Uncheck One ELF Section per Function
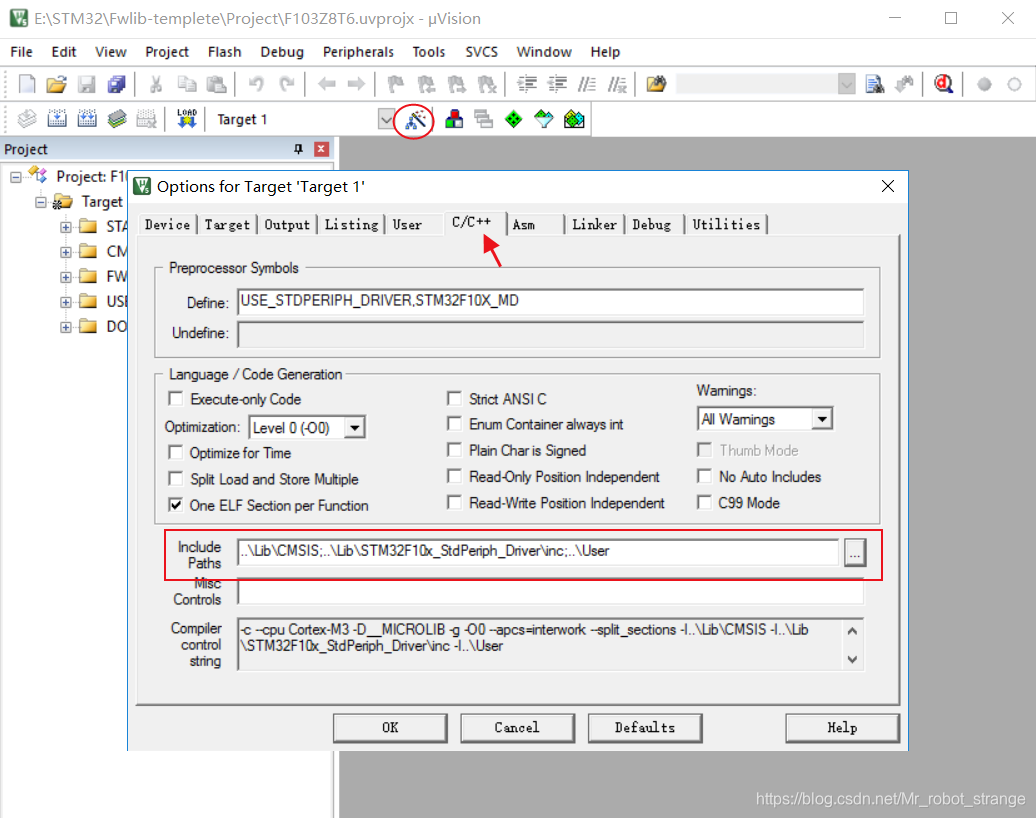 point(176,505)
